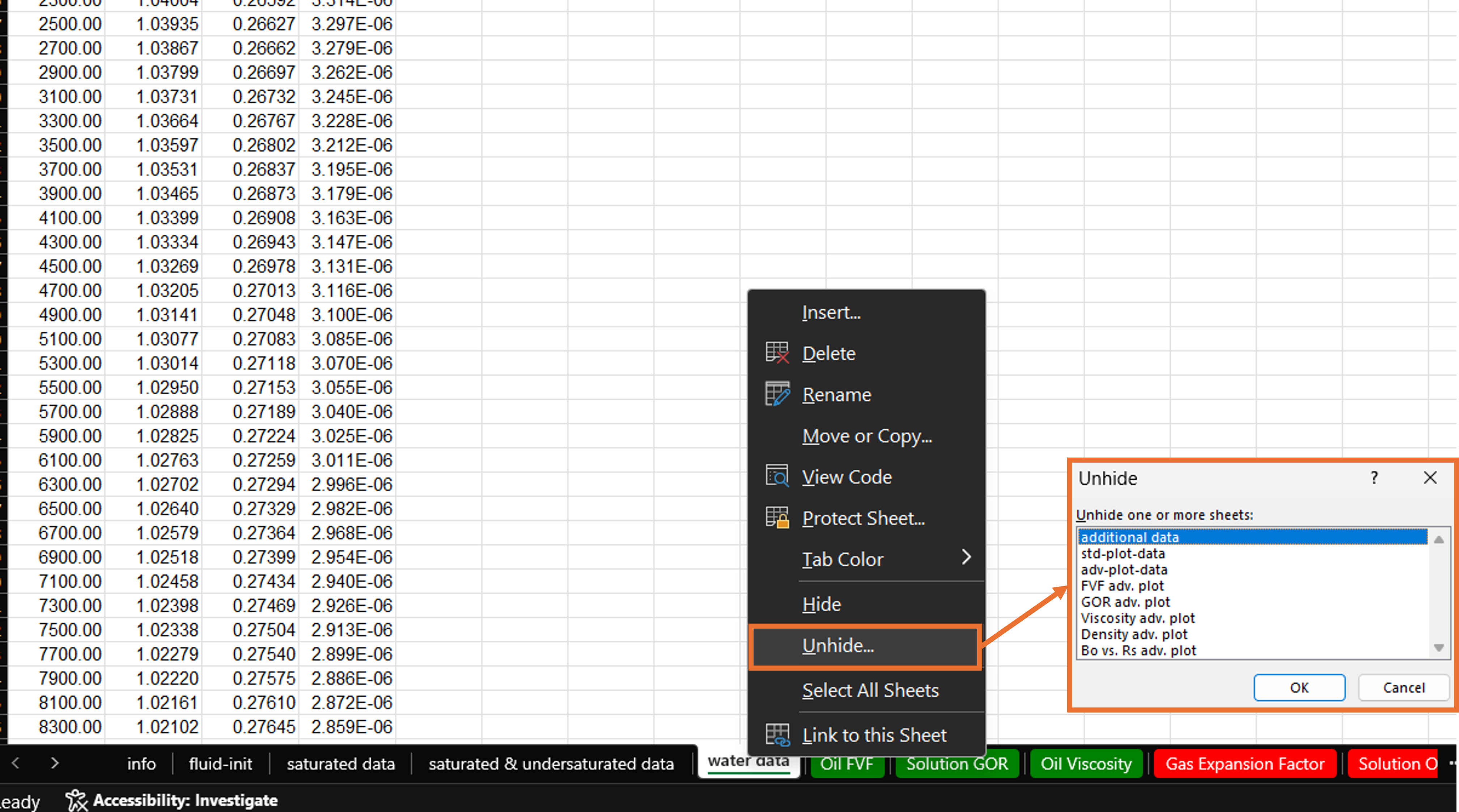The height and width of the screenshot is (812, 1459).
Task: Click the Delete sheet icon
Action: click(x=776, y=353)
